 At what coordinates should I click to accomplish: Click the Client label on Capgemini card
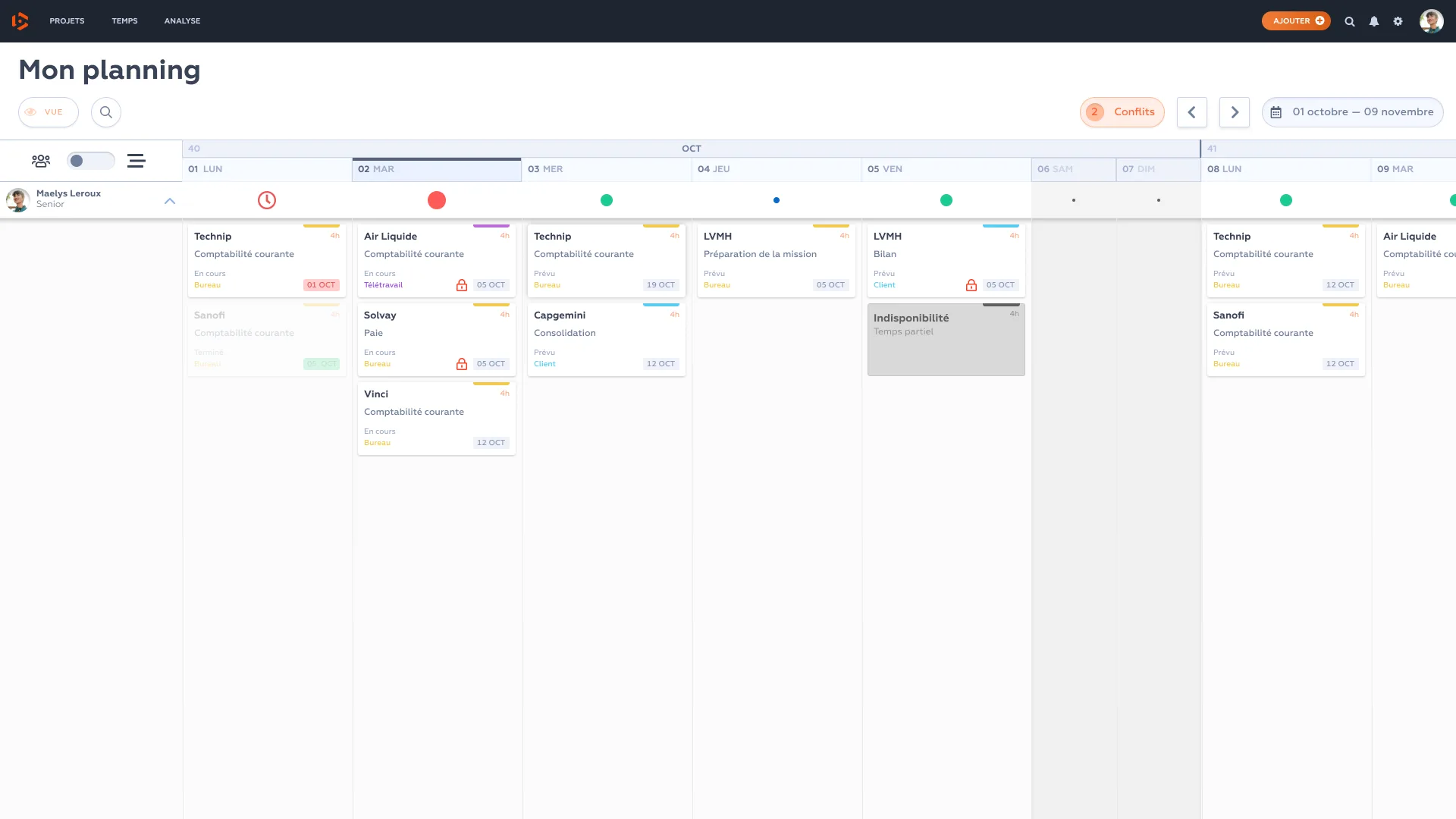click(544, 364)
